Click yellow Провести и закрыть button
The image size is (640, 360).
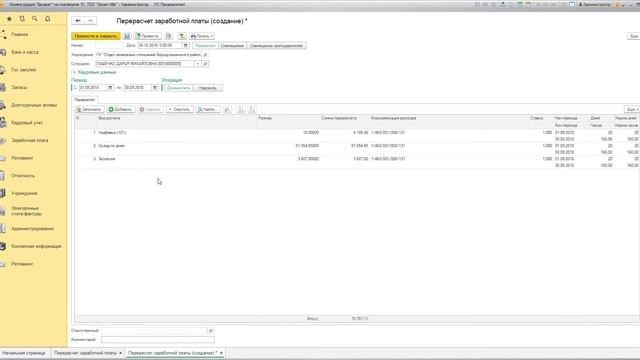pos(96,36)
